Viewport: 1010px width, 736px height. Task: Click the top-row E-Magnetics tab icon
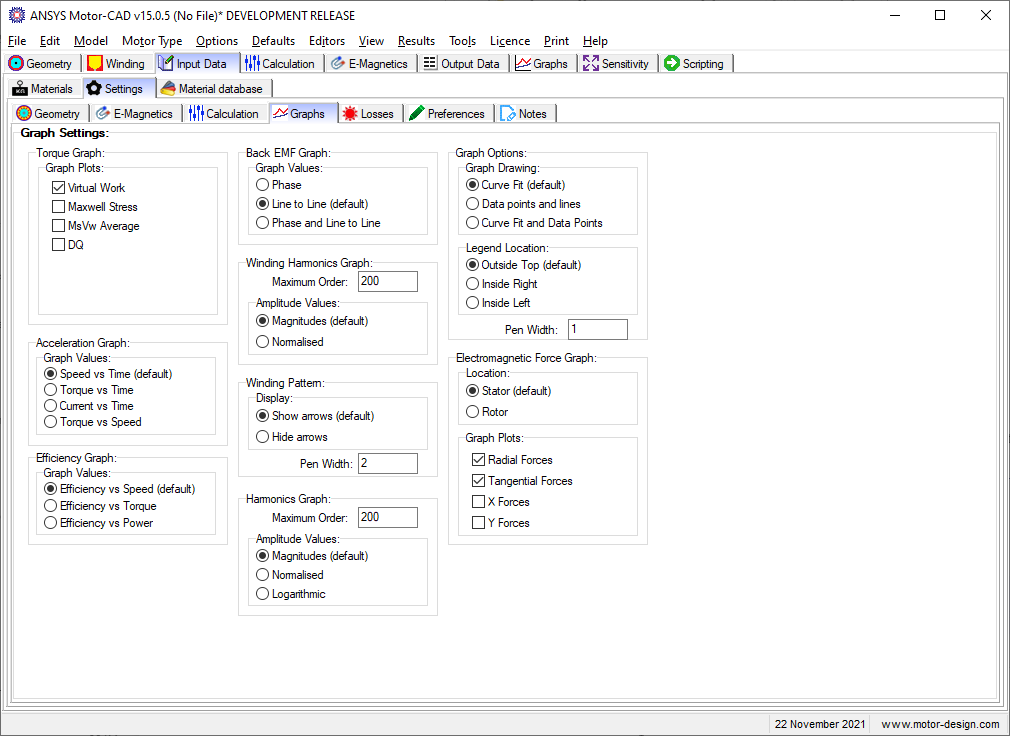(338, 64)
